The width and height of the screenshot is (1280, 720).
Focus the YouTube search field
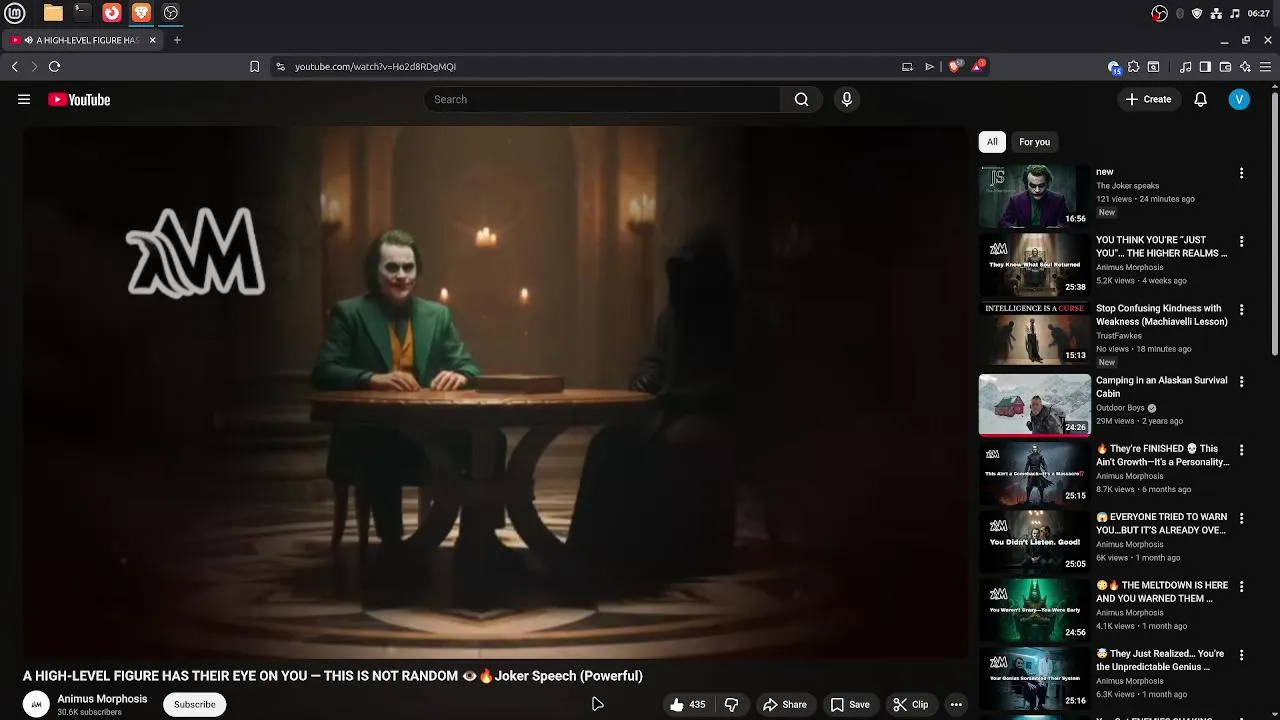[602, 99]
